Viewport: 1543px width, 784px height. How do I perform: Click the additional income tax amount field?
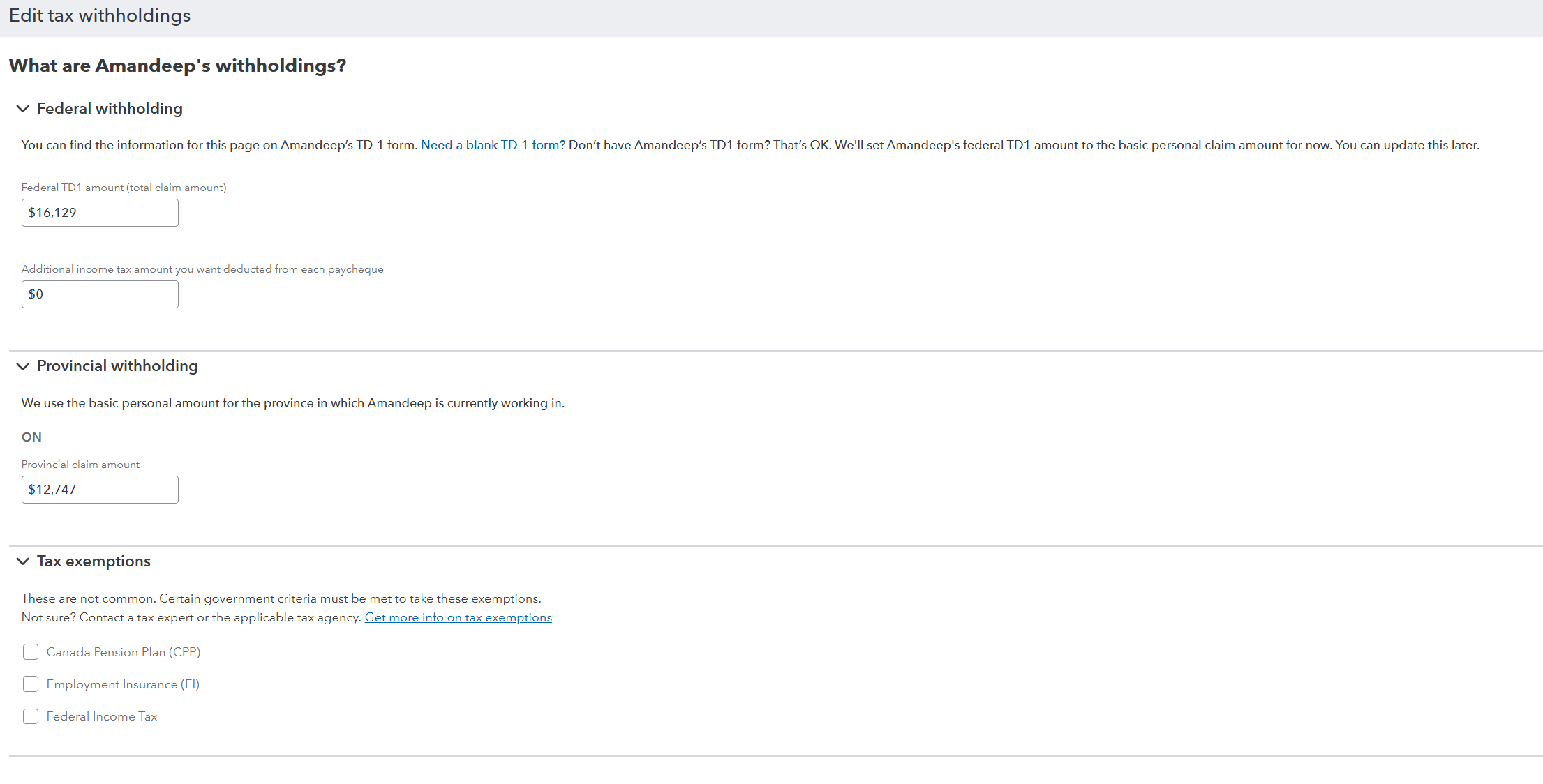coord(100,294)
